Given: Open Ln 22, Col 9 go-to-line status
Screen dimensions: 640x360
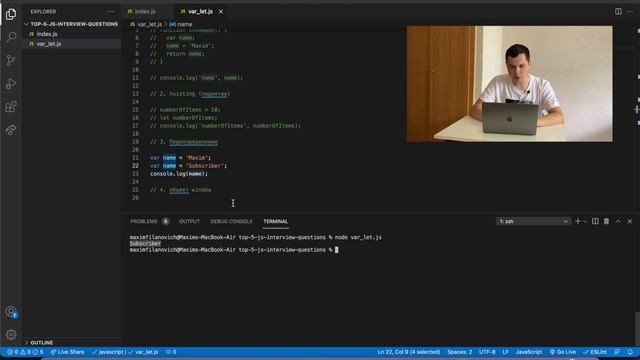Looking at the screenshot, I should pyautogui.click(x=409, y=352).
